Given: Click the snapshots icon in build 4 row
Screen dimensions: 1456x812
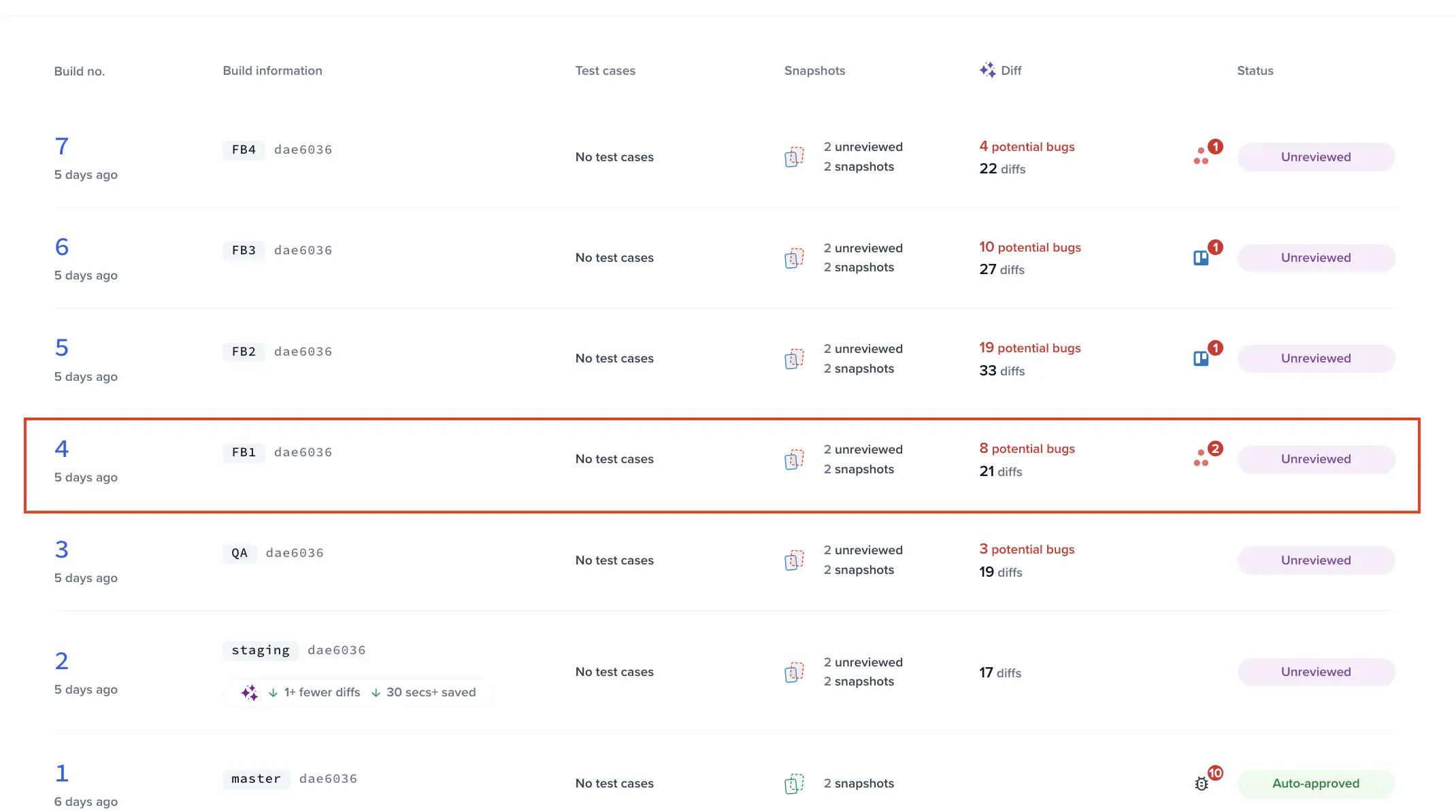Looking at the screenshot, I should point(794,459).
